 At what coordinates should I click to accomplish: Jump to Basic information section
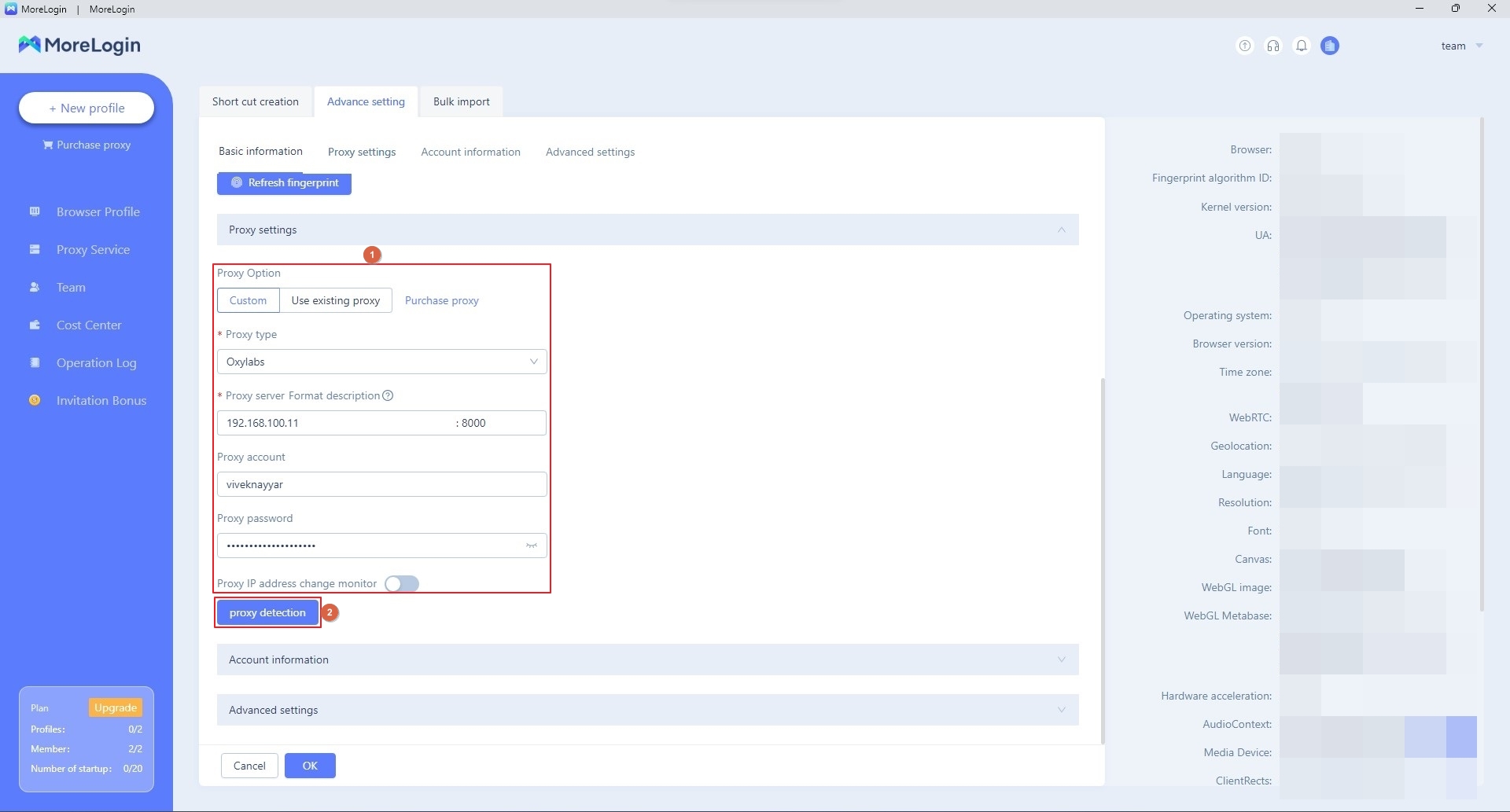(260, 151)
